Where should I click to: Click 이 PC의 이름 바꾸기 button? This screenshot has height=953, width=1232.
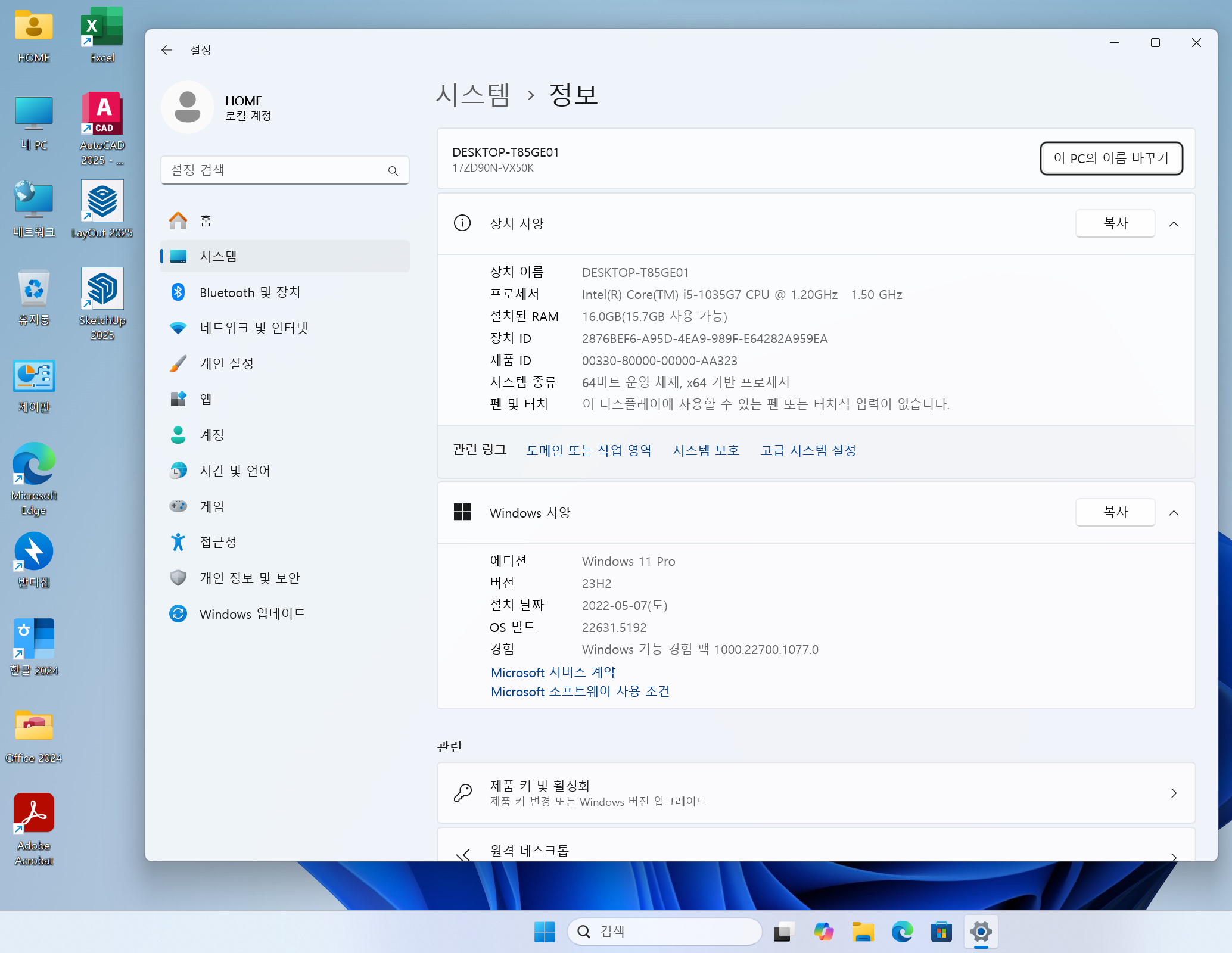pyautogui.click(x=1111, y=158)
